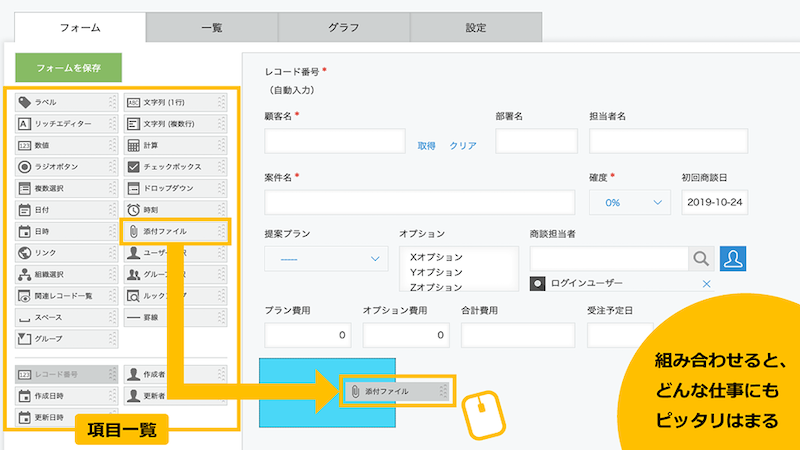Remove ログインユーザー with the X icon
Screen dimensions: 800x450
click(x=707, y=285)
